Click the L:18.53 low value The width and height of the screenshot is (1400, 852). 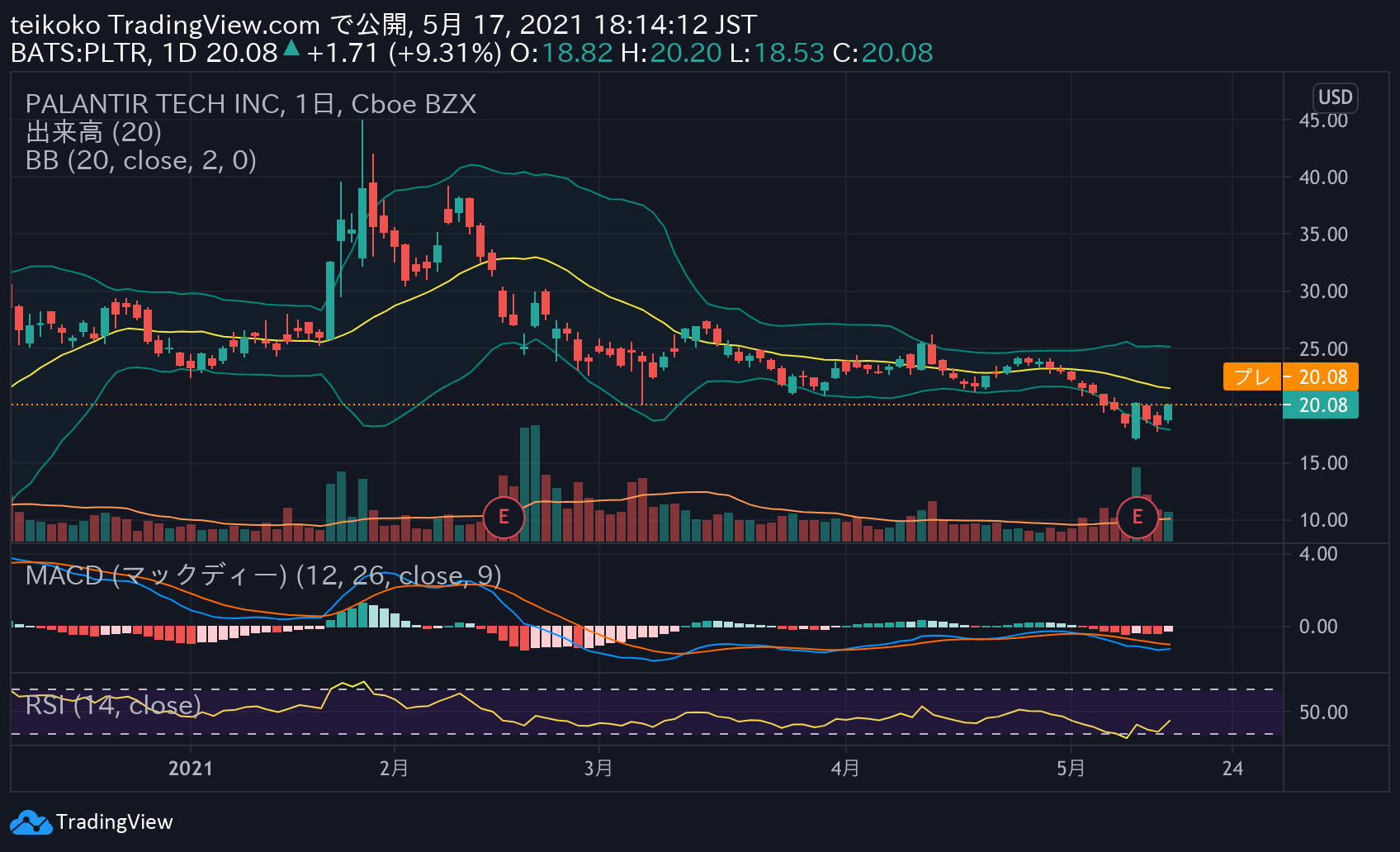(x=777, y=53)
